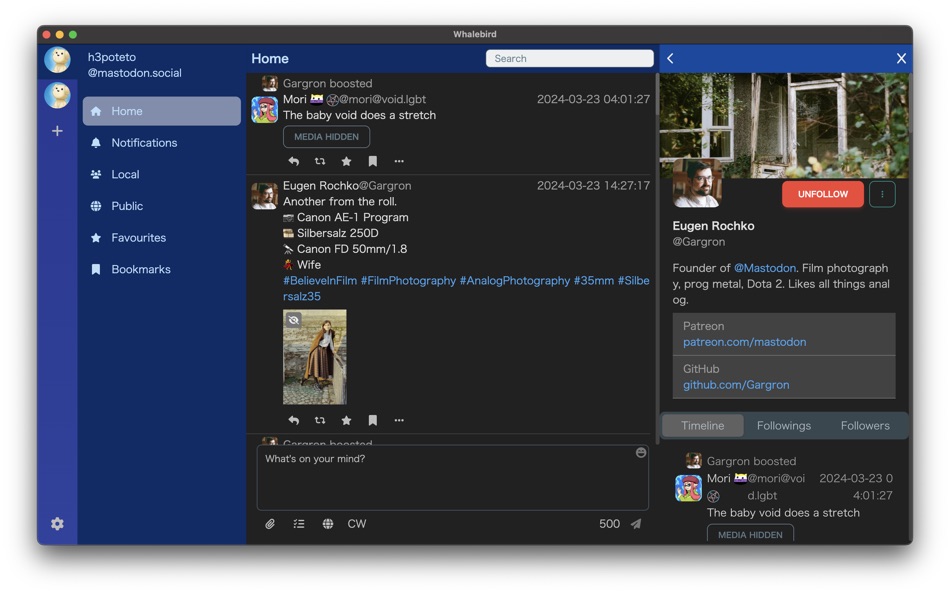Bookmark Mori's baby void post in Home
Viewport: 950px width, 594px height.
point(373,161)
